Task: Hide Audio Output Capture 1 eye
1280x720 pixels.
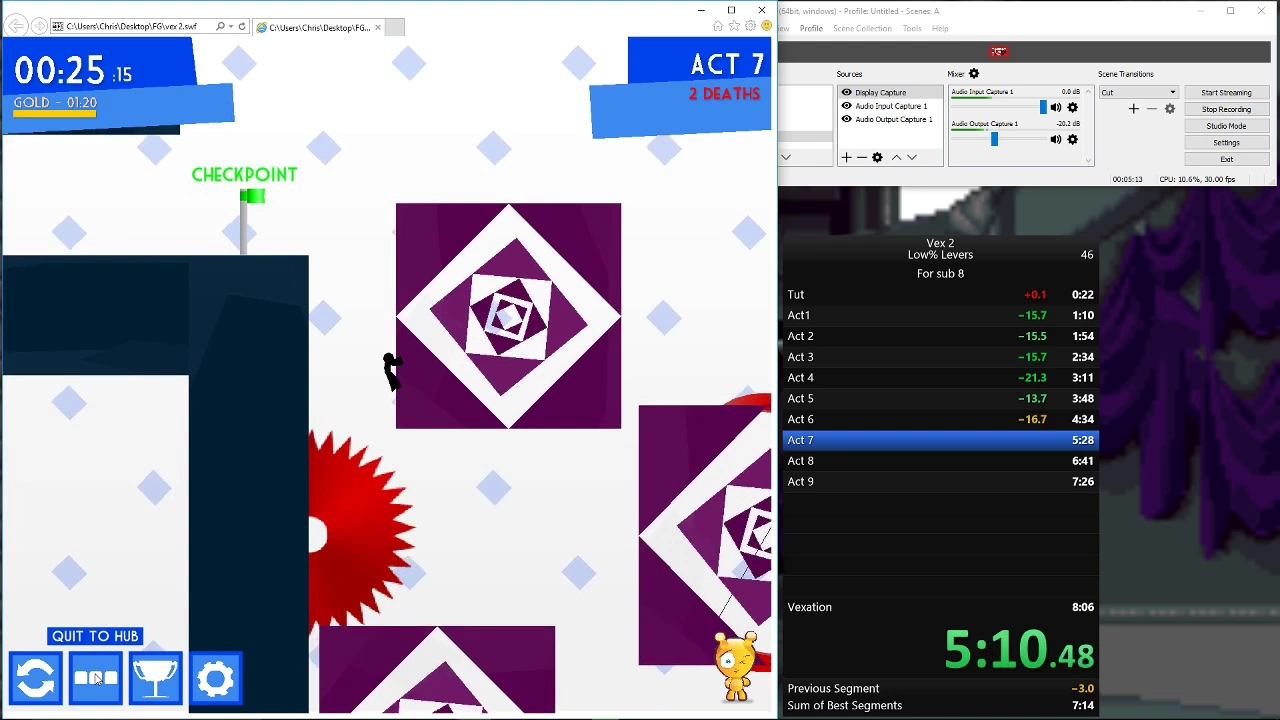Action: (846, 119)
